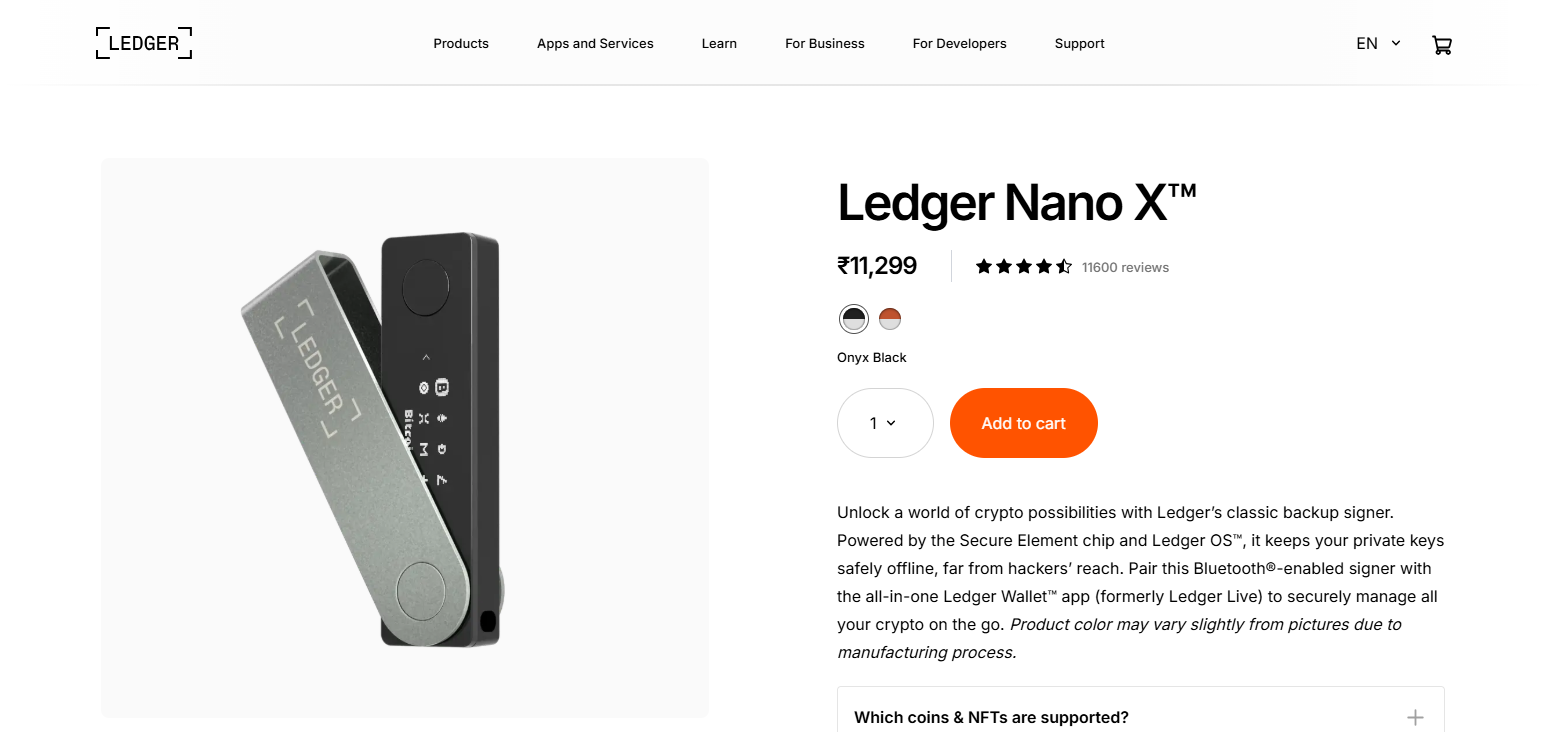Open the Learn menu
1546x732 pixels.
719,43
